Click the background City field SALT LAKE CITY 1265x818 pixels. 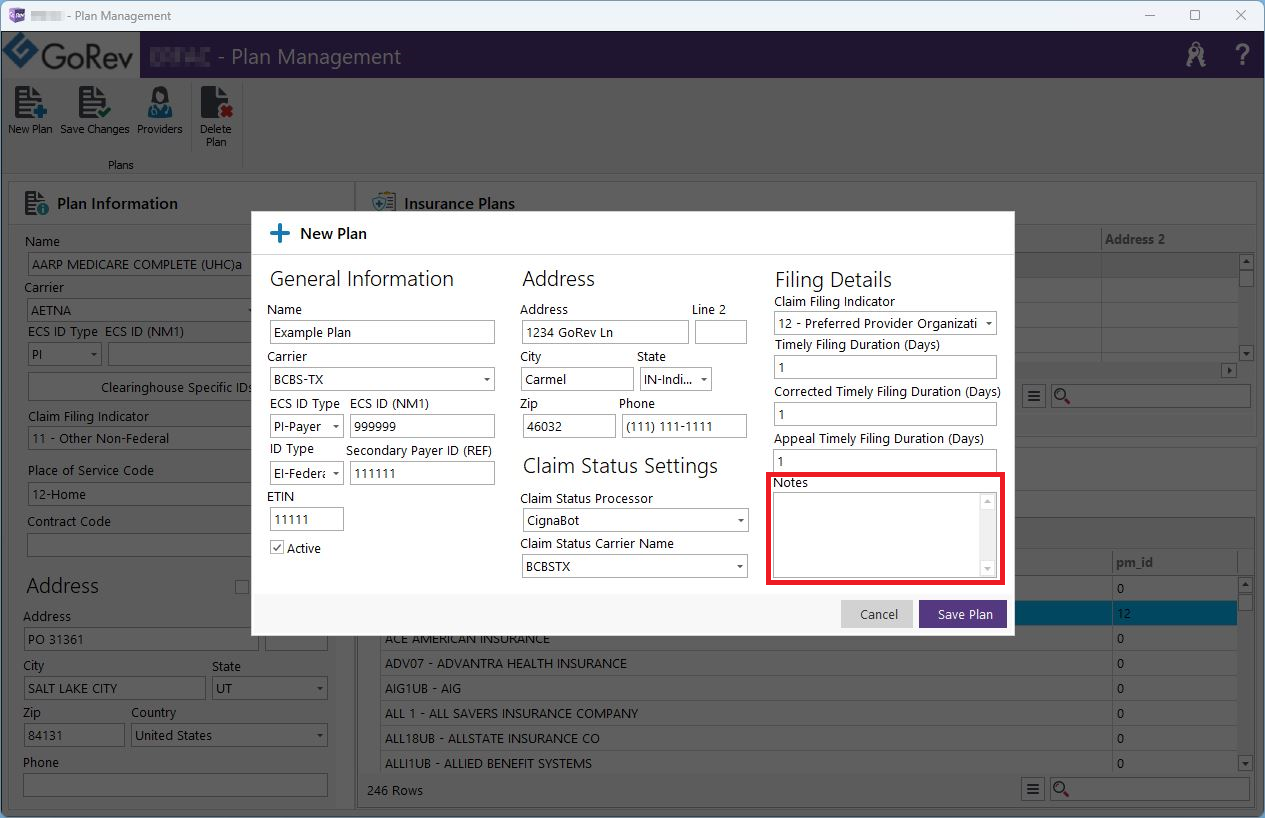coord(115,688)
